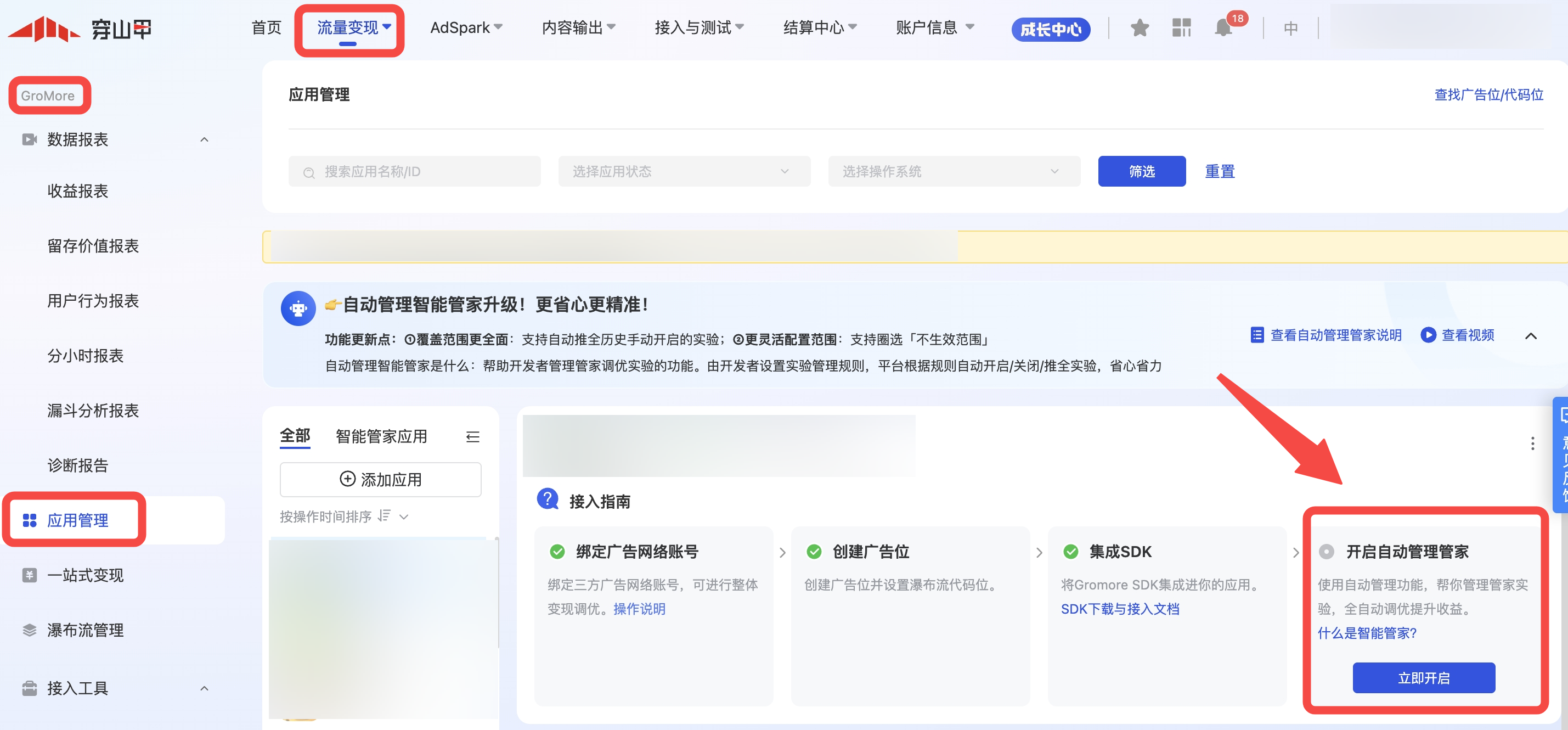Click the sort order icon by 按操作时间排序

pyautogui.click(x=384, y=516)
